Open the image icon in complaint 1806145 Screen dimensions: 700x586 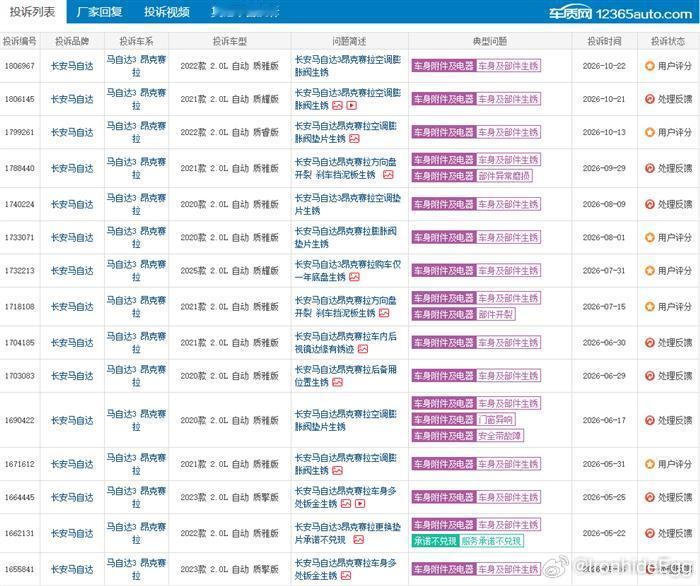coord(338,106)
